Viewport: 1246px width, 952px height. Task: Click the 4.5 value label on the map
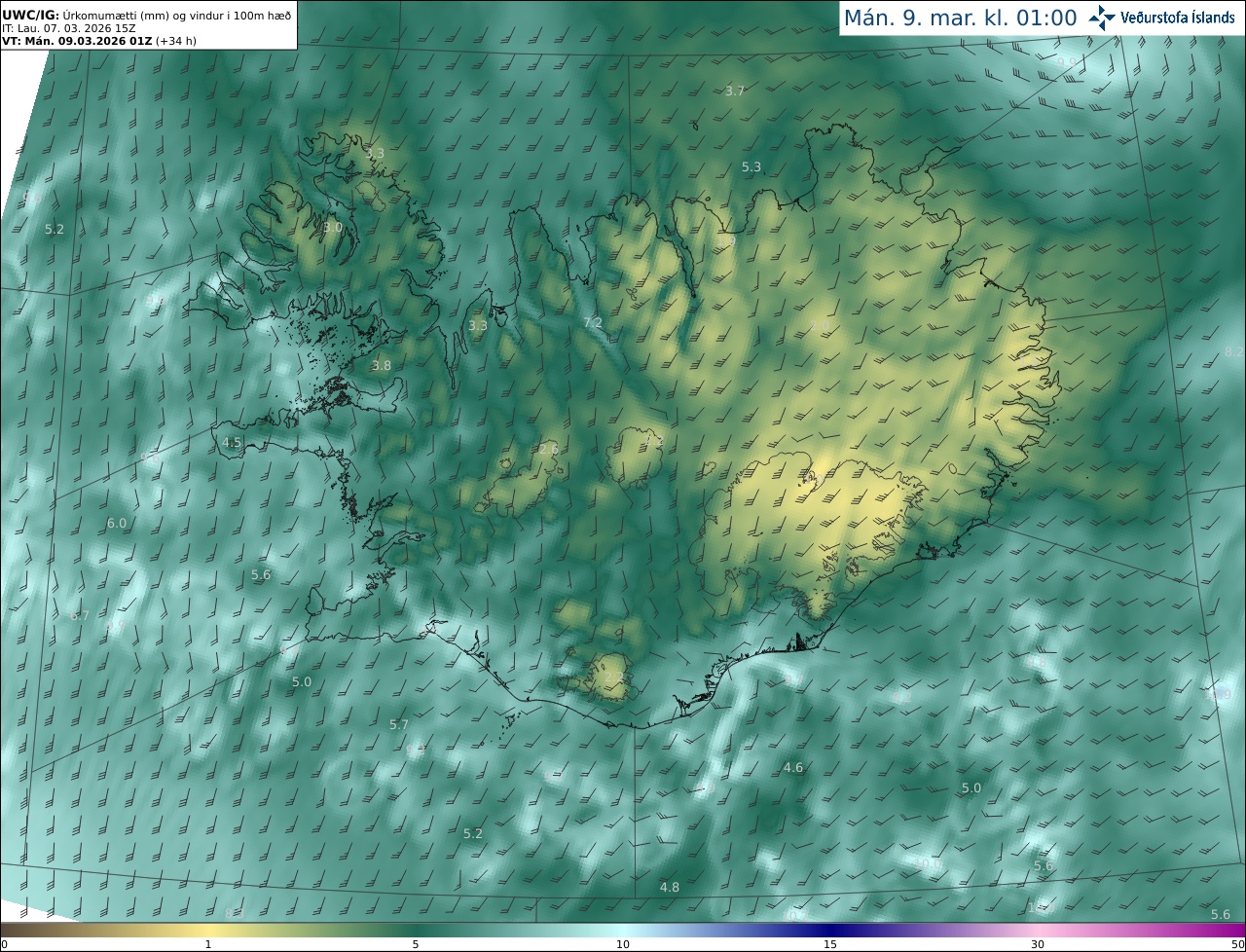click(x=232, y=442)
